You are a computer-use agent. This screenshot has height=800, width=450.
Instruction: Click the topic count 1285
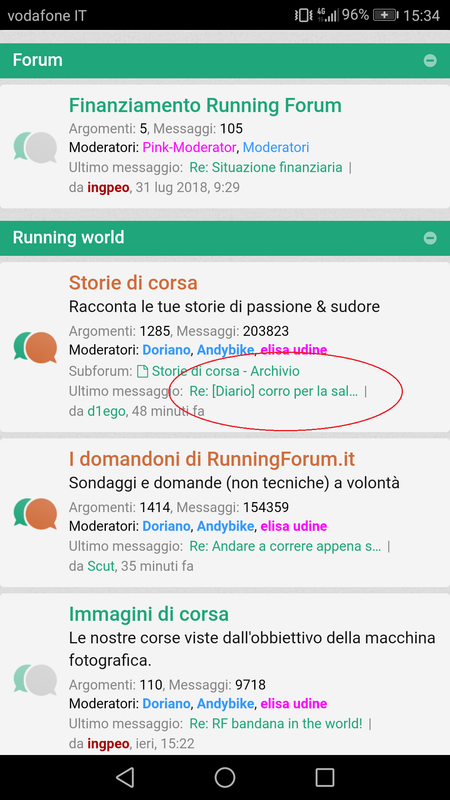[x=155, y=332]
